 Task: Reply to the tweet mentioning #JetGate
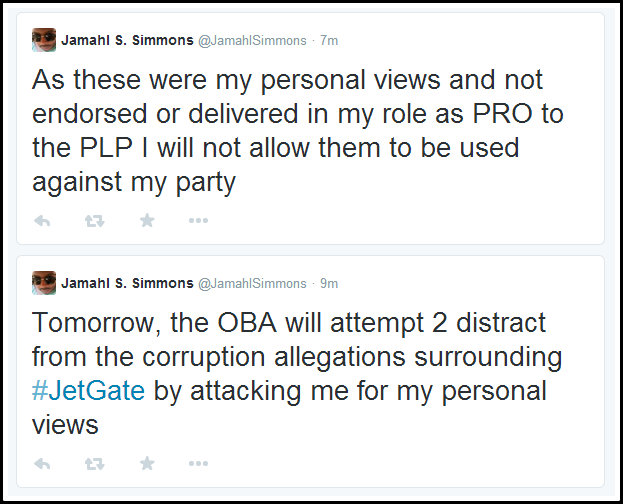(x=43, y=464)
